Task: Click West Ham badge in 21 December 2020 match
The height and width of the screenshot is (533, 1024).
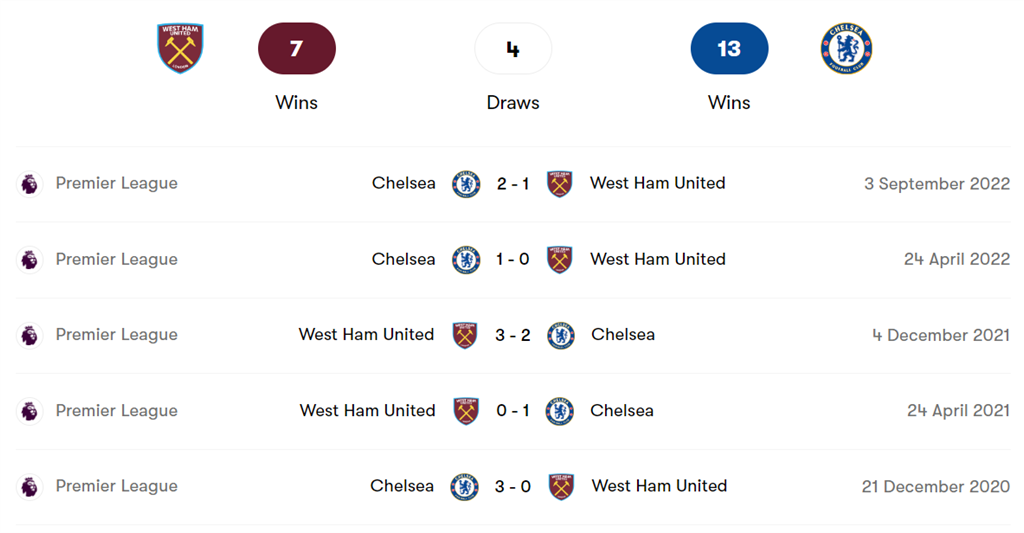Action: pos(561,487)
